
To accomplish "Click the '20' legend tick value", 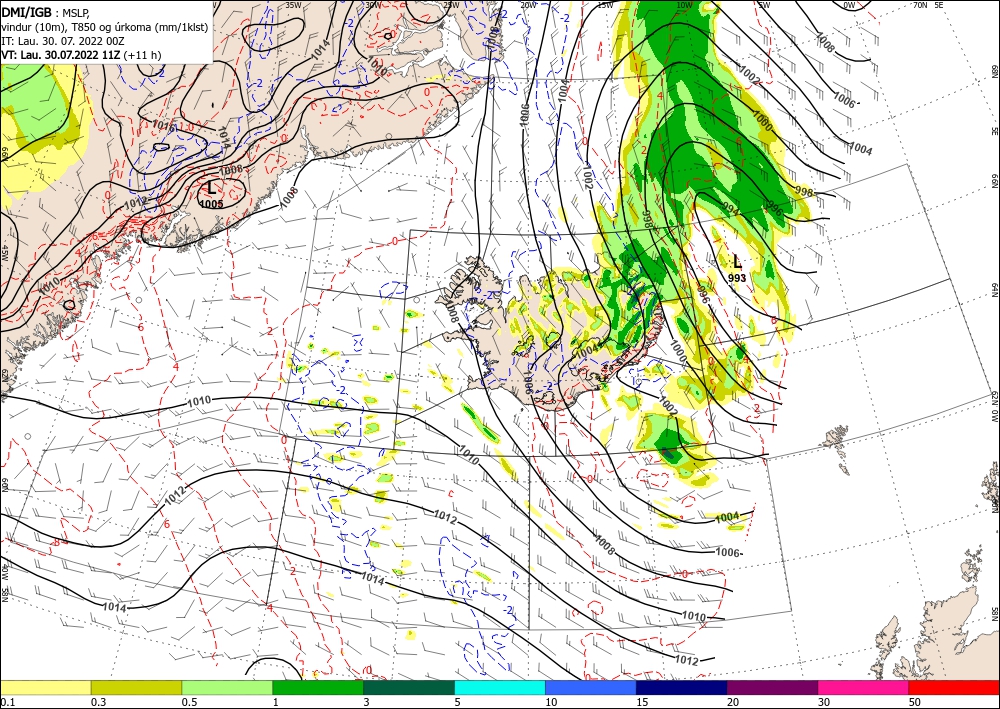I will click(x=733, y=702).
